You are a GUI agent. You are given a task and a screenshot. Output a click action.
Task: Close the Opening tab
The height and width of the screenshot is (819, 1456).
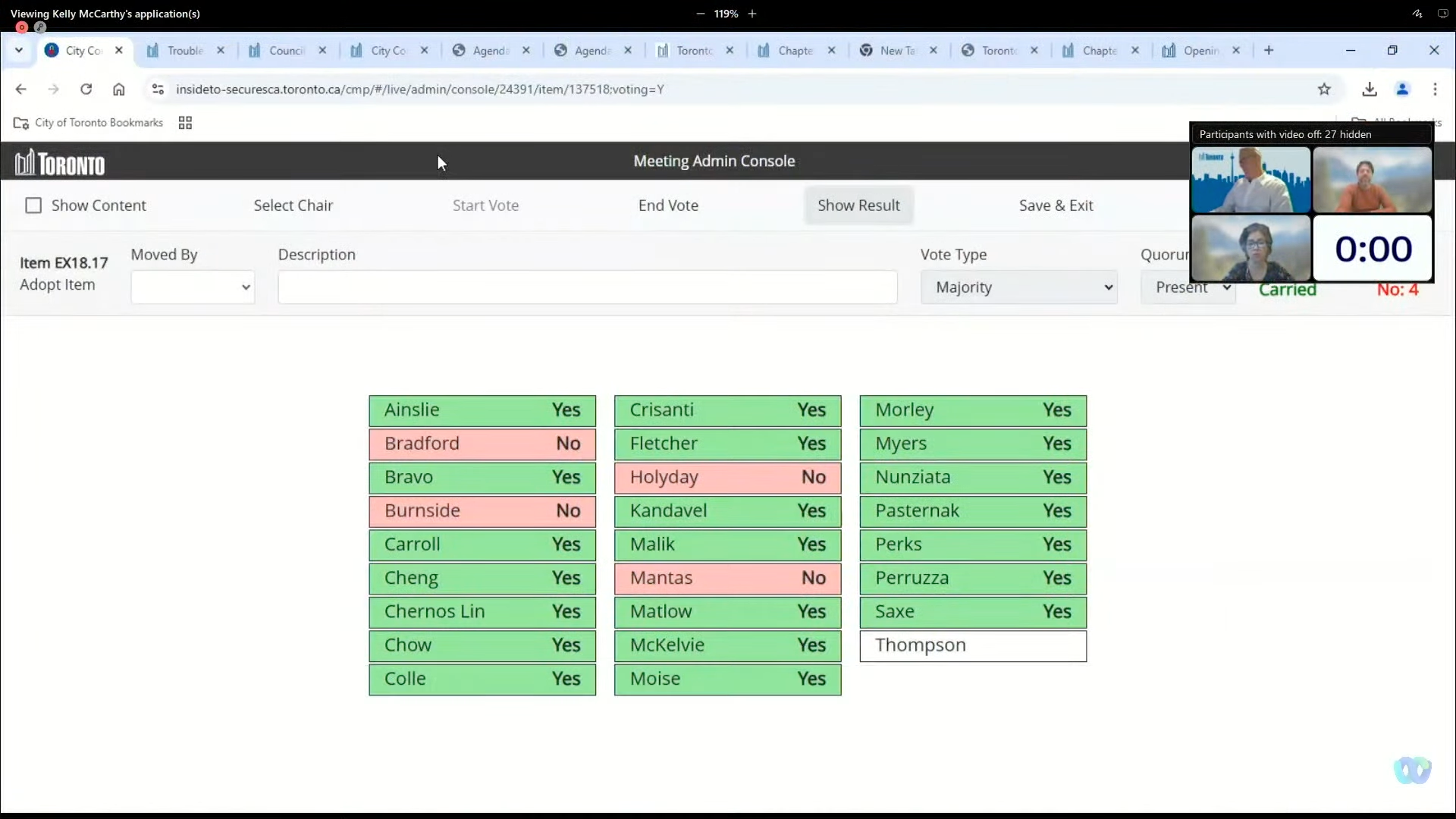pos(1236,51)
